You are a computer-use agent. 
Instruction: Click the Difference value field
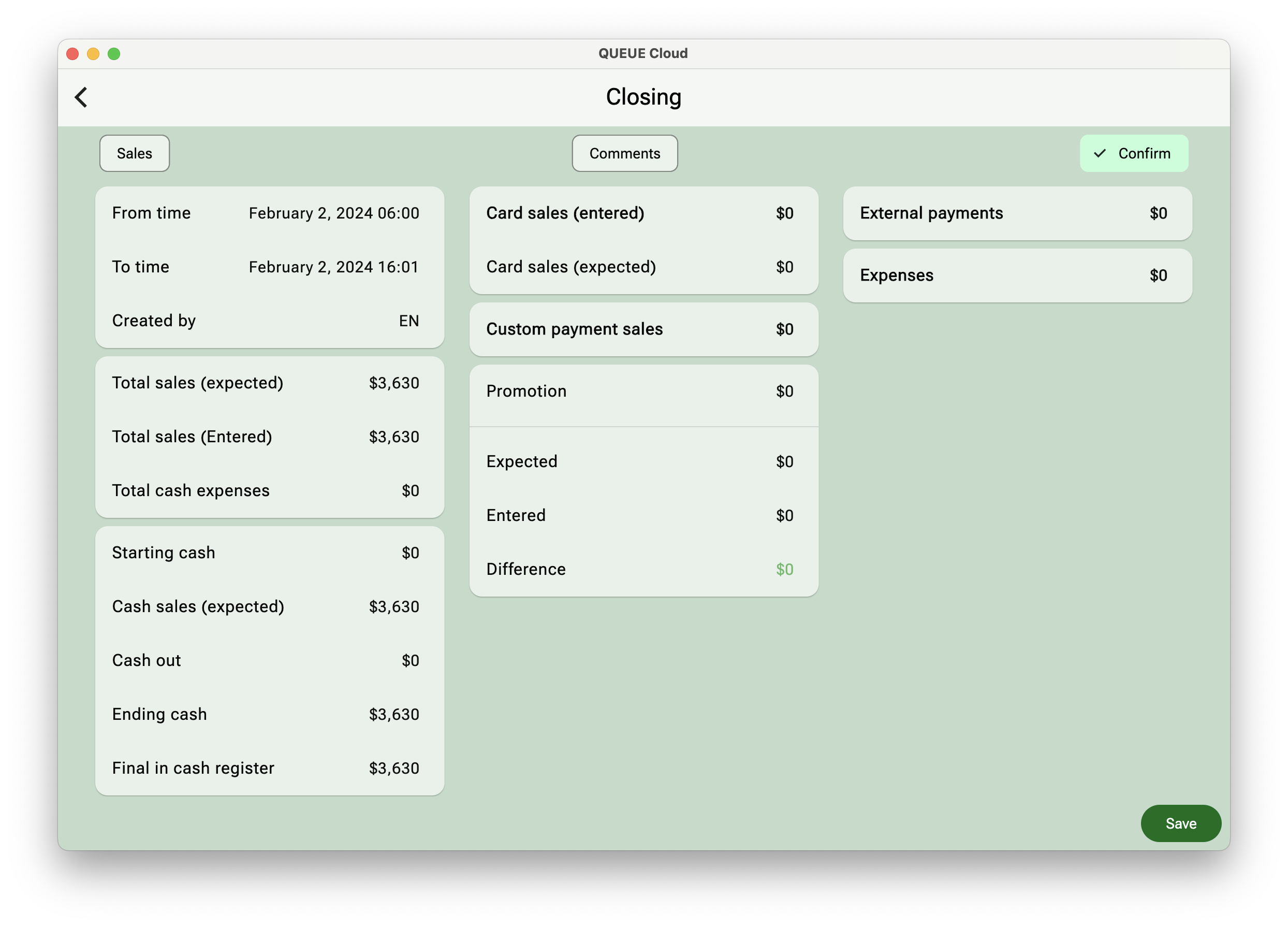(784, 569)
